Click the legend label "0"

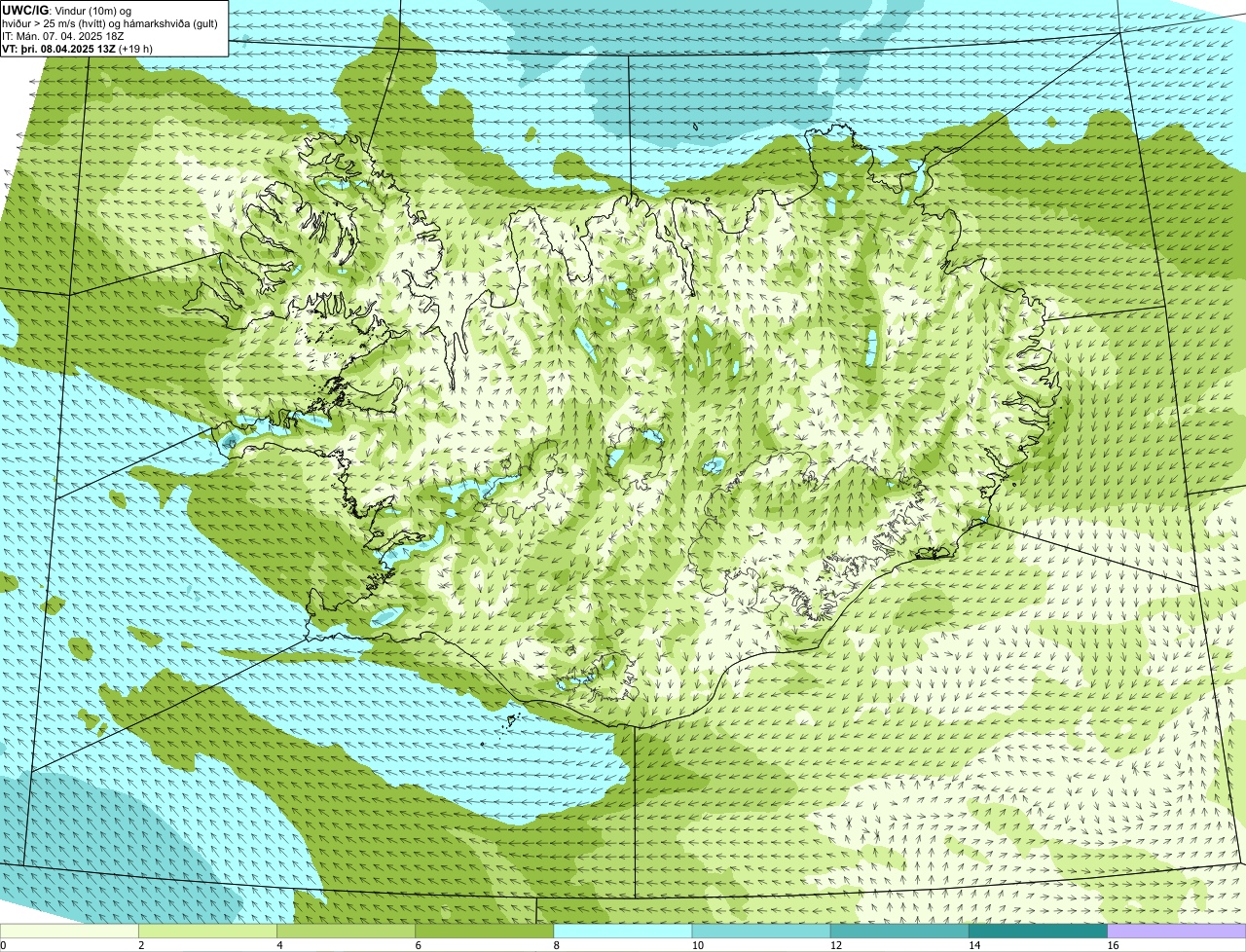[x=3, y=945]
